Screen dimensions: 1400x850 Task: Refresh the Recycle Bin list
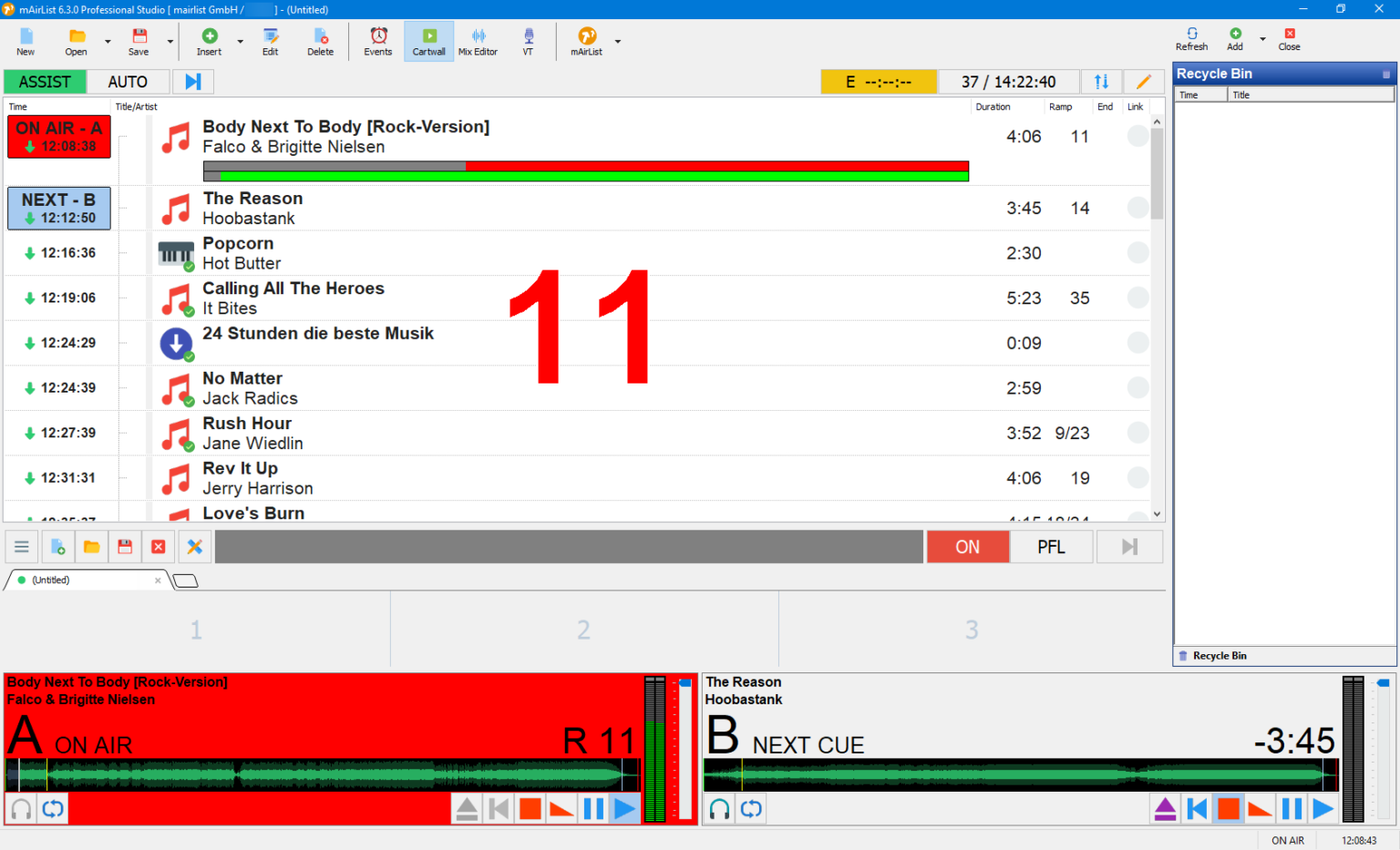pos(1191,38)
